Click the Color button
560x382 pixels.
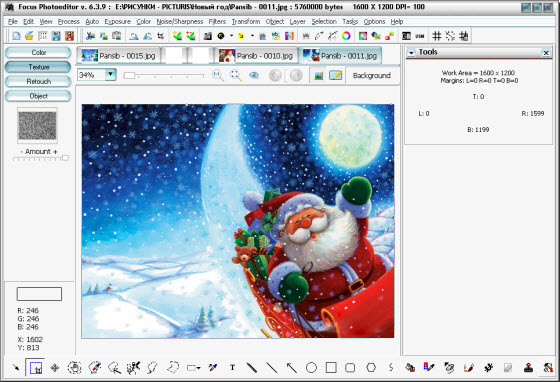point(38,52)
